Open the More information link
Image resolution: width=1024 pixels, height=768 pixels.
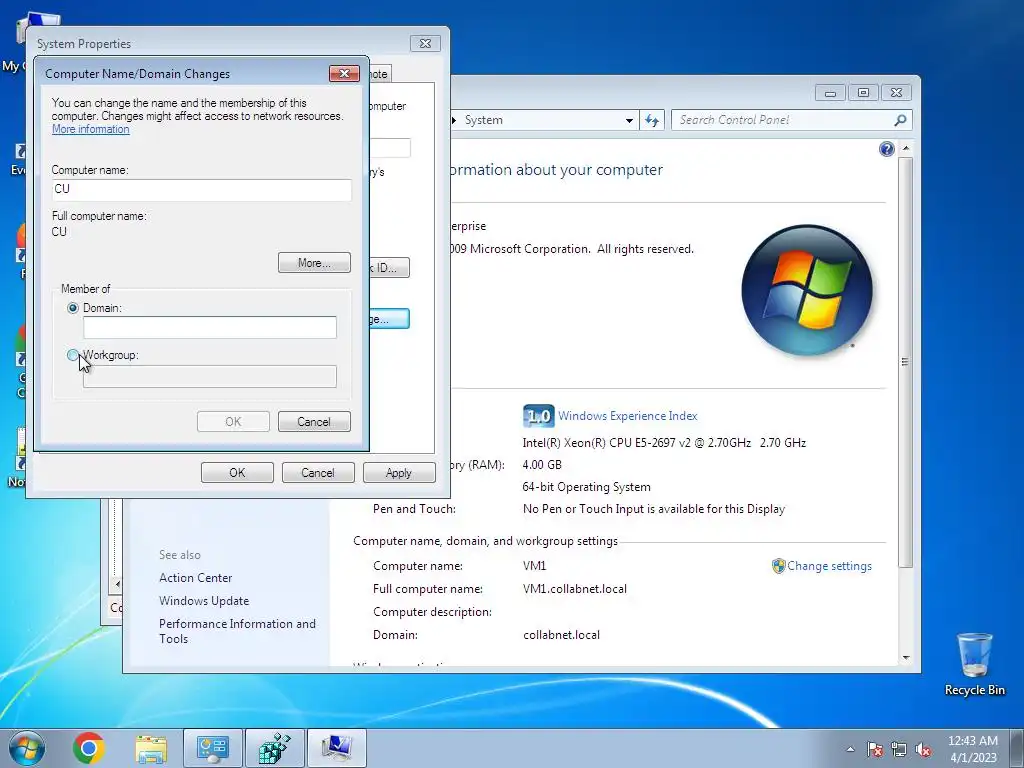click(91, 129)
